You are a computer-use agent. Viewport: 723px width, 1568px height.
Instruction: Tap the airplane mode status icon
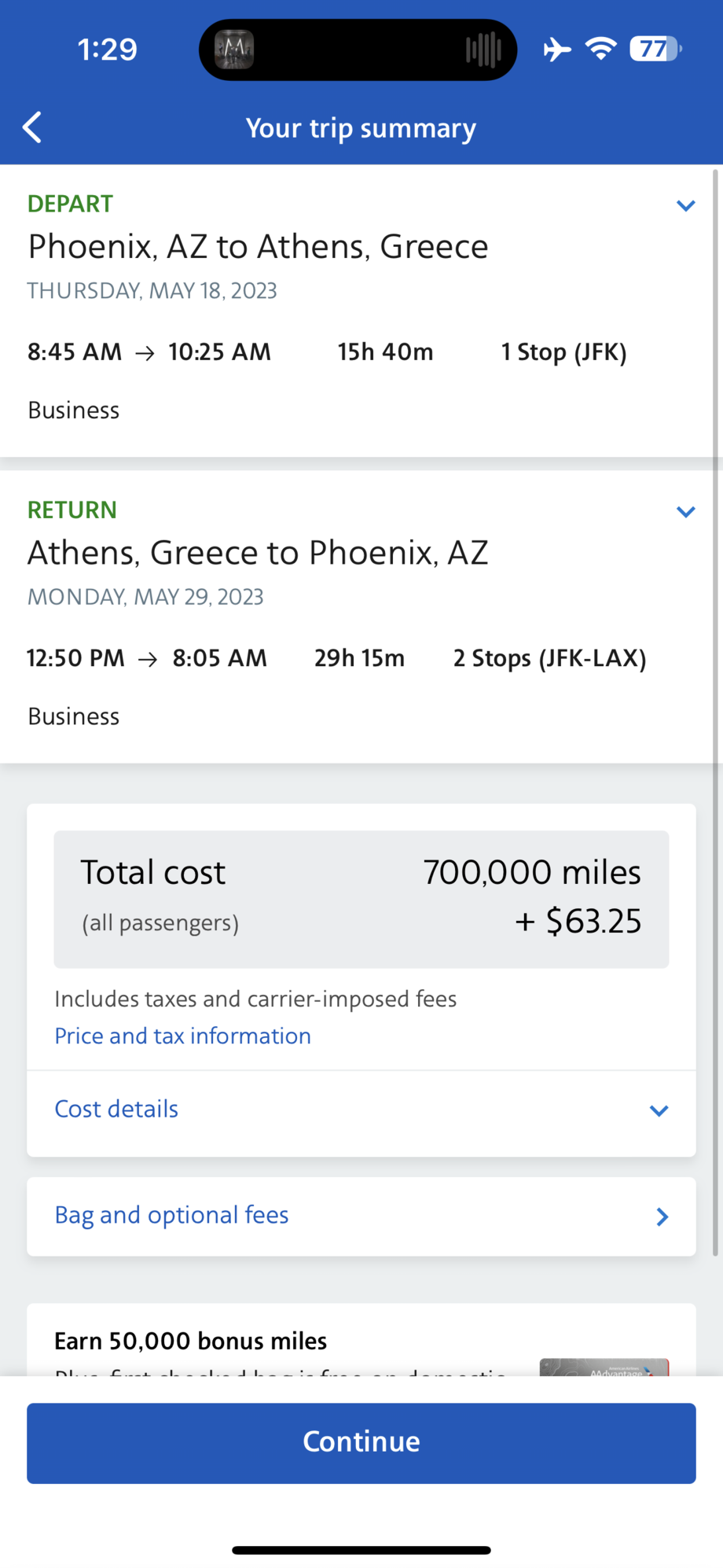click(x=557, y=50)
